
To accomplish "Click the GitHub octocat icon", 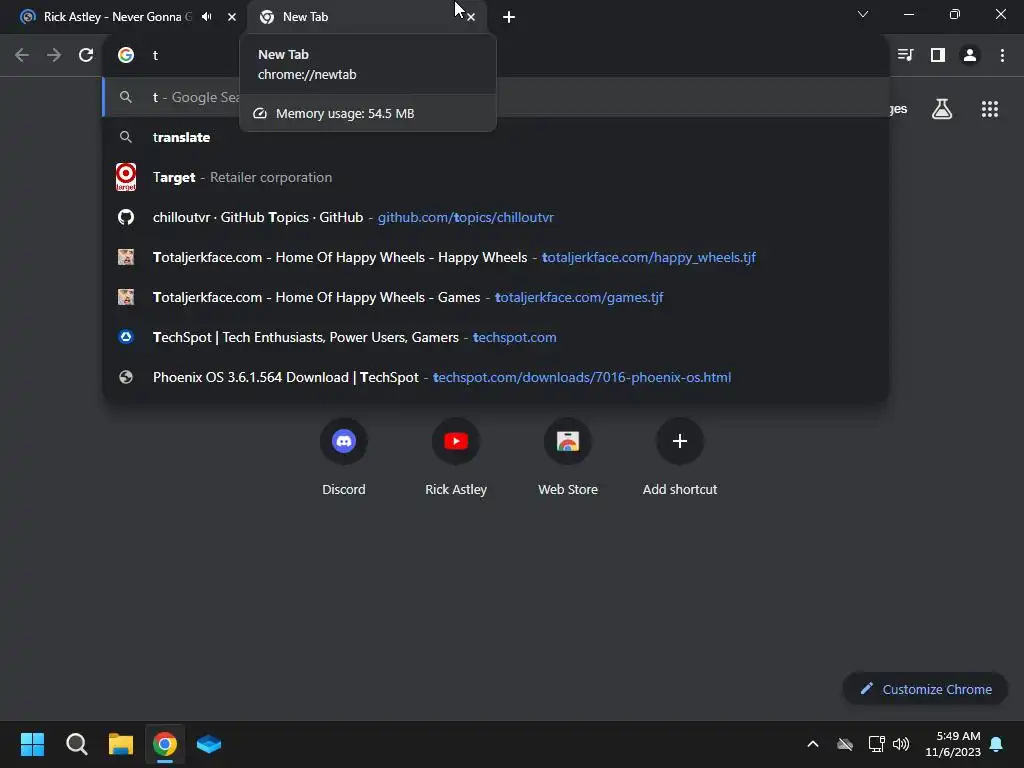I will [126, 217].
